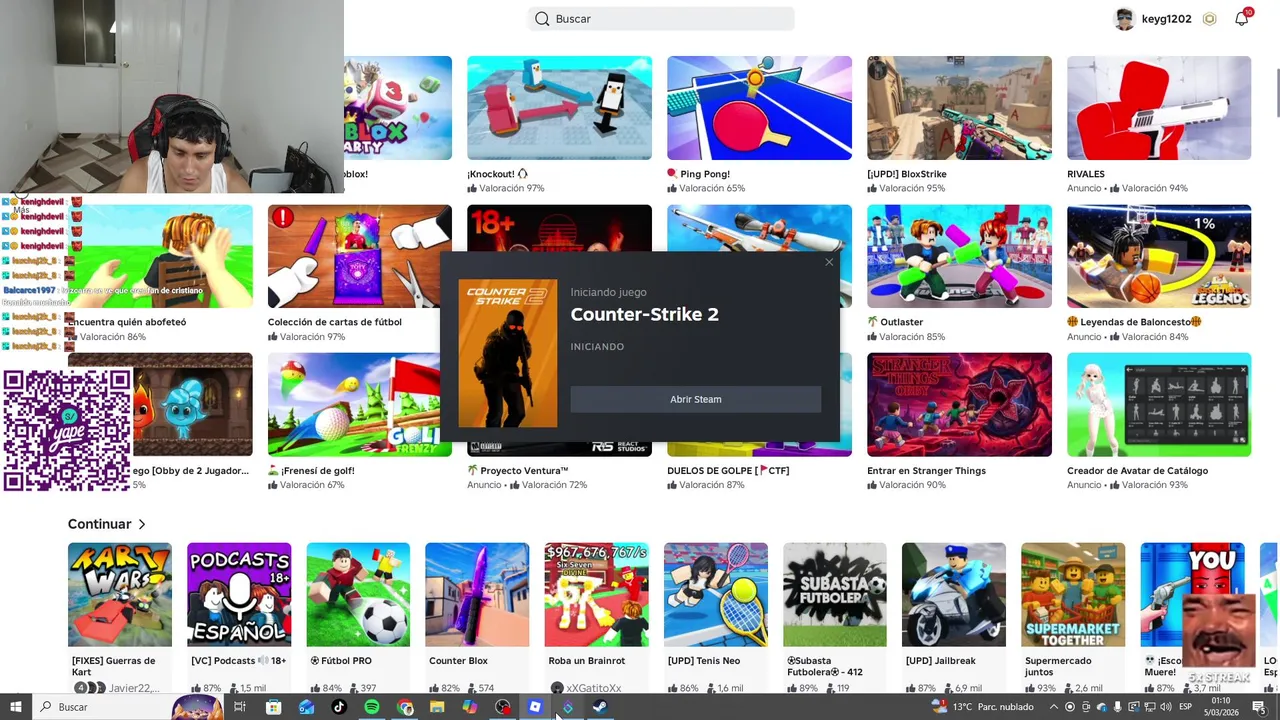Click the Roblox Buscar search field
The image size is (1280, 720).
[661, 19]
